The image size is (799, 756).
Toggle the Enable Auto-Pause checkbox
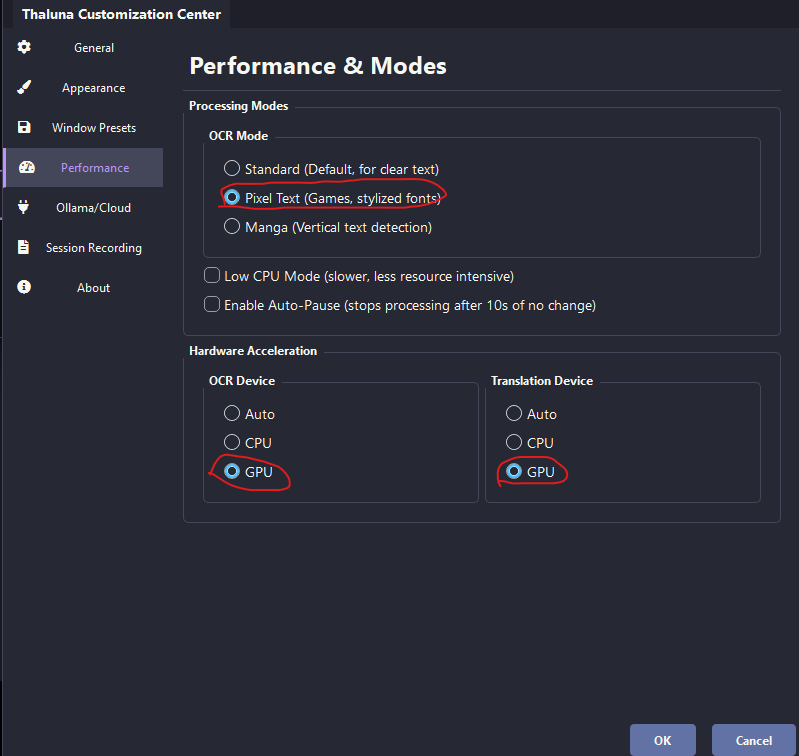(212, 305)
